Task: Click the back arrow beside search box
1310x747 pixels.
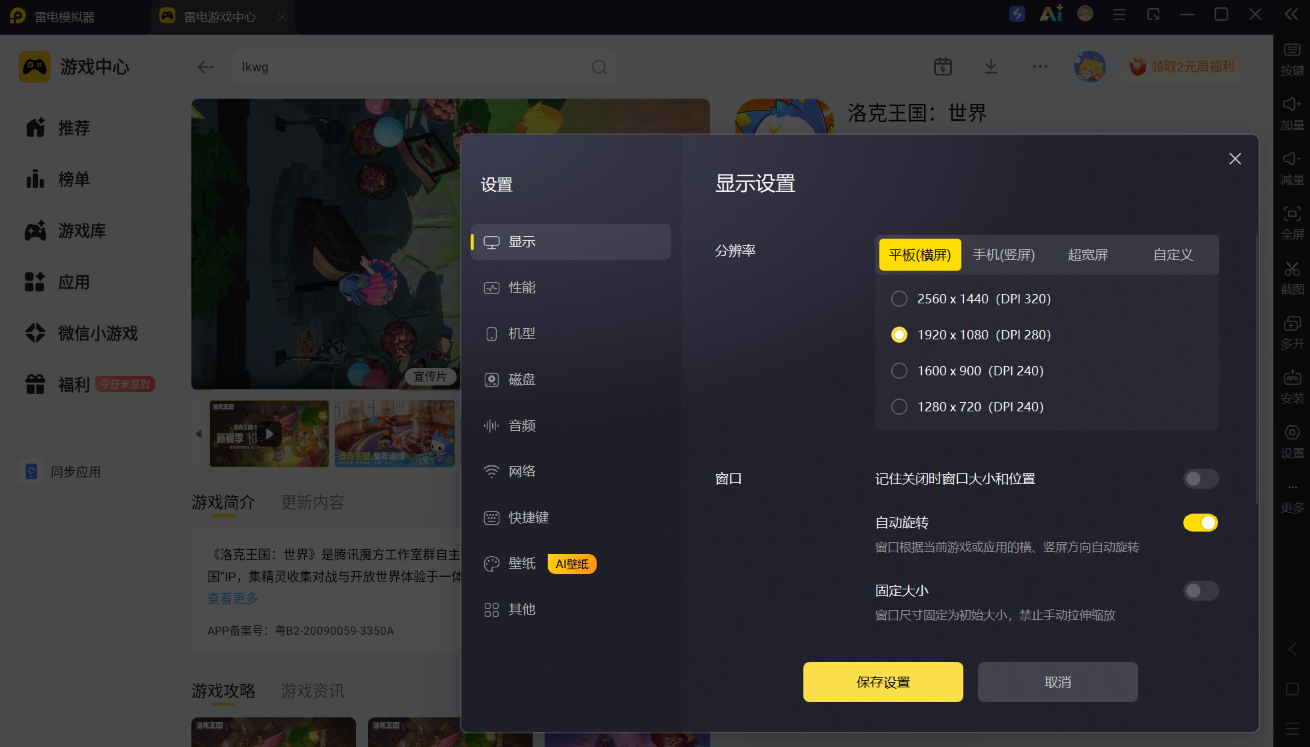Action: (x=206, y=67)
